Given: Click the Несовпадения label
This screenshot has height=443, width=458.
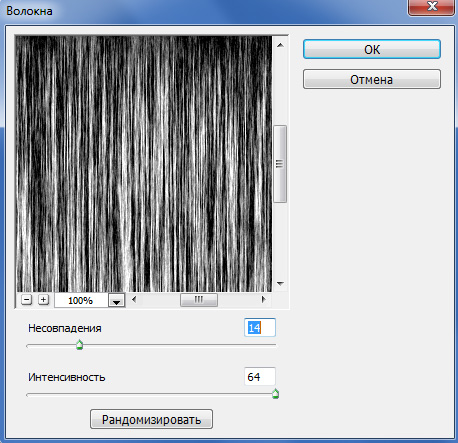Looking at the screenshot, I should (x=65, y=328).
